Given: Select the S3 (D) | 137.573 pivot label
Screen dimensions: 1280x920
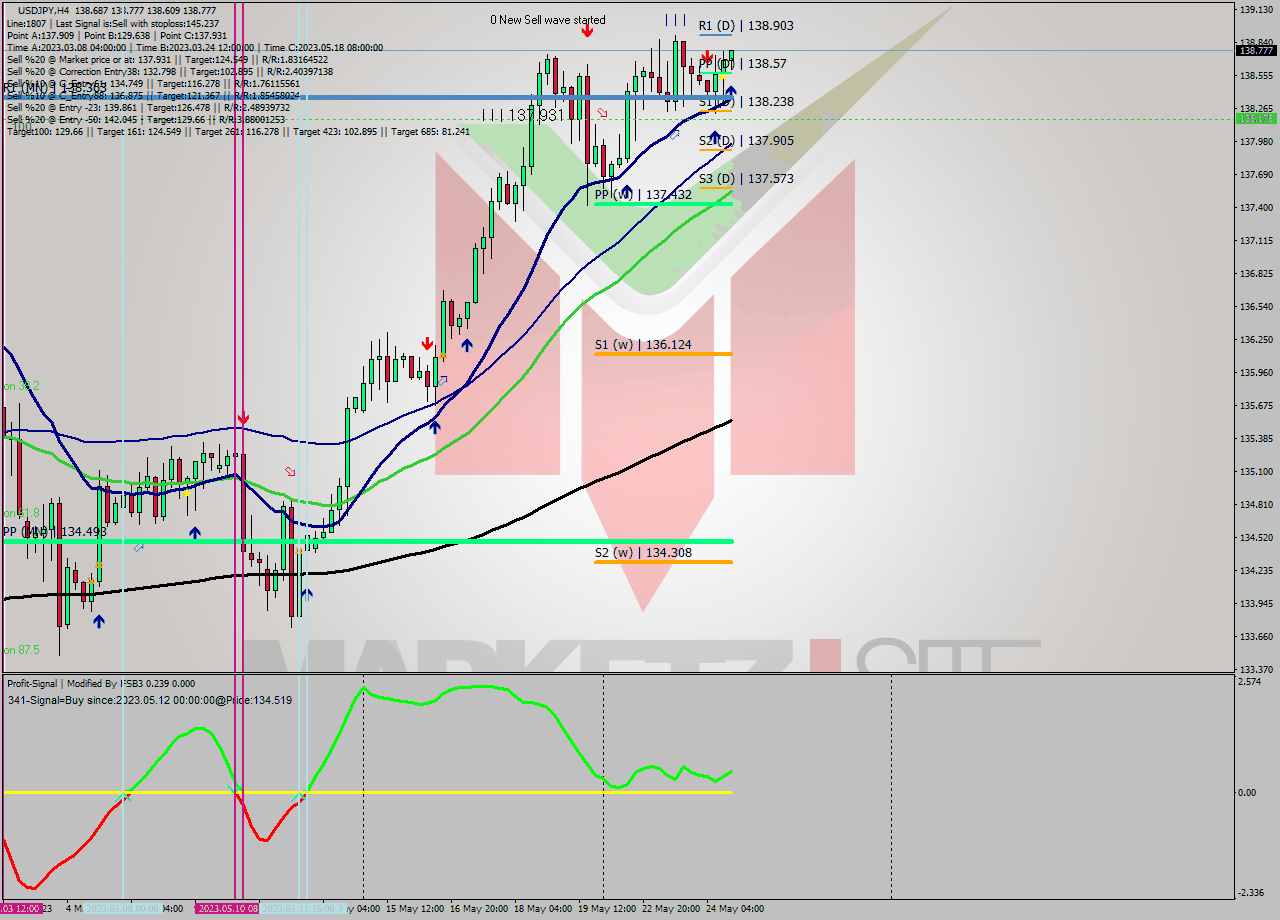Looking at the screenshot, I should pos(746,178).
